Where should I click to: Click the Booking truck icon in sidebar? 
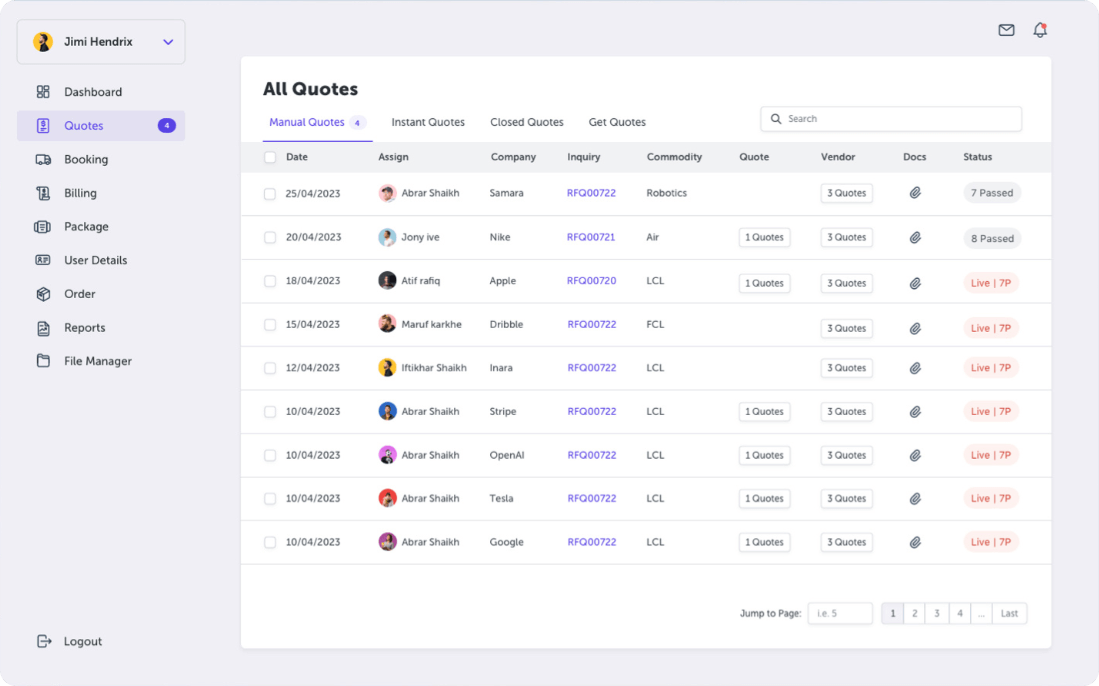click(43, 159)
